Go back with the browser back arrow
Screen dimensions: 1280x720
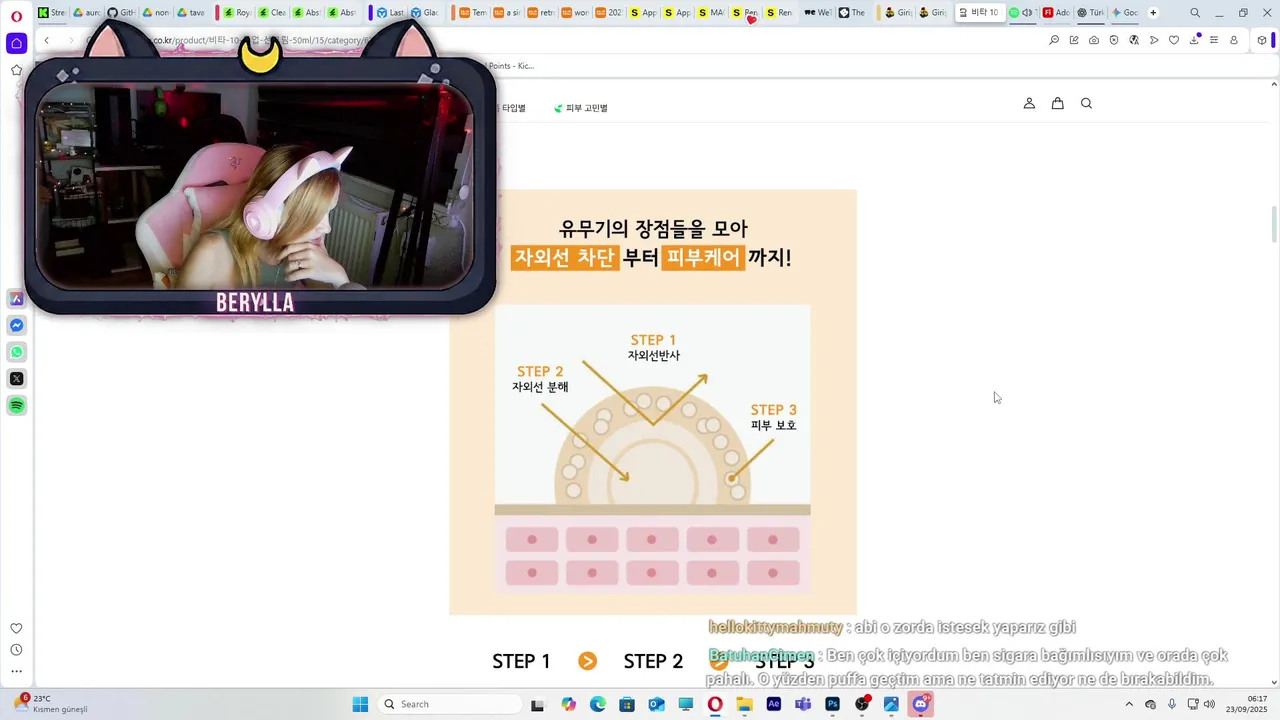[46, 40]
